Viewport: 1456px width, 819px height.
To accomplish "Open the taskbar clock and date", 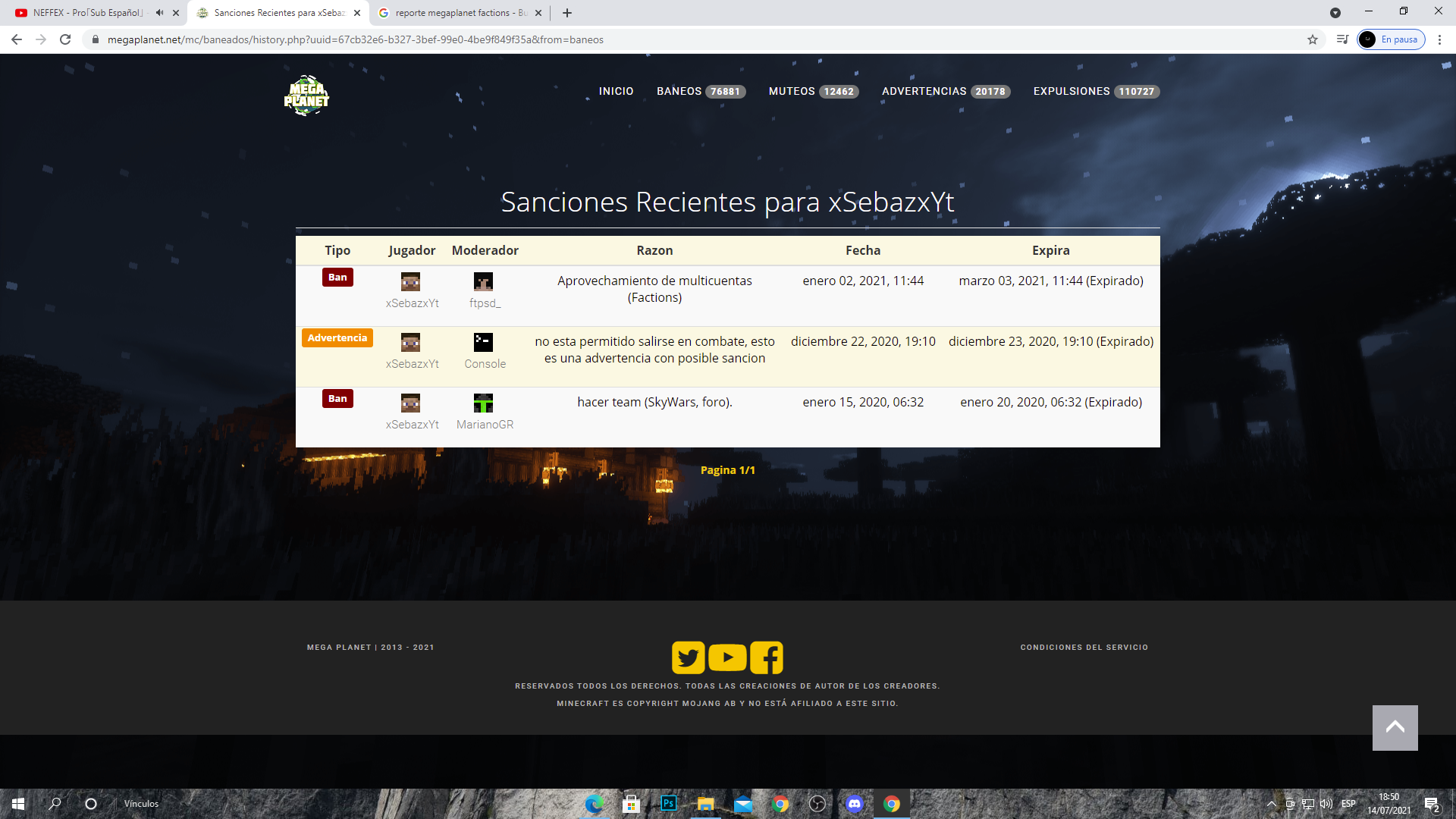I will click(x=1389, y=804).
